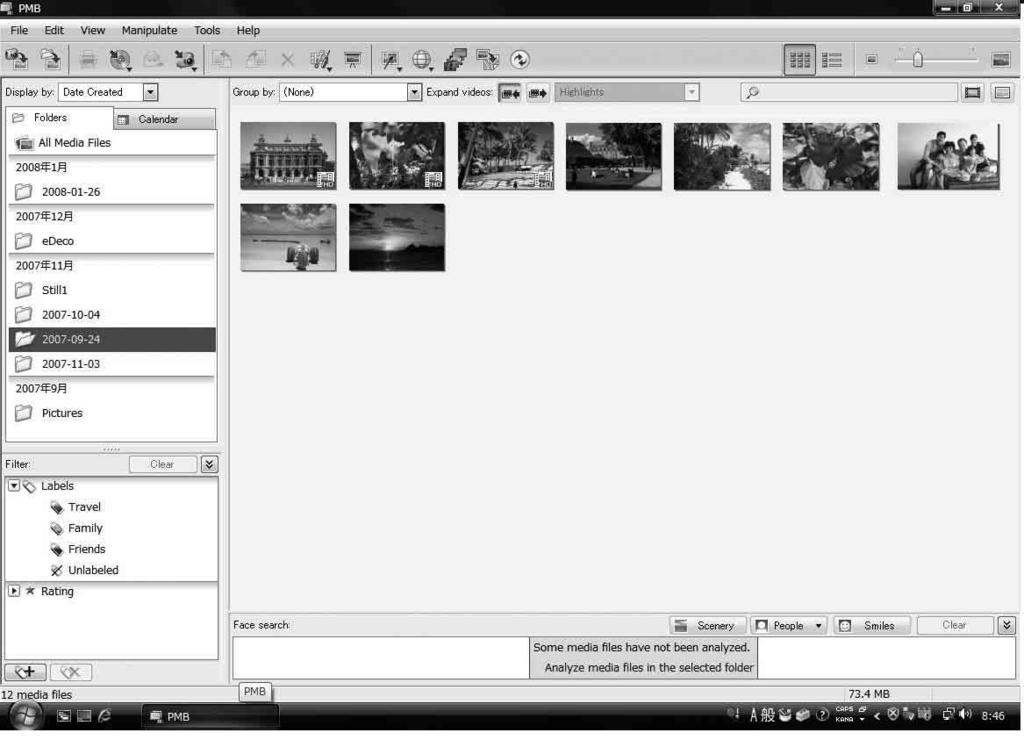Toggle collapse videos button
The width and height of the screenshot is (1024, 740).
click(510, 93)
